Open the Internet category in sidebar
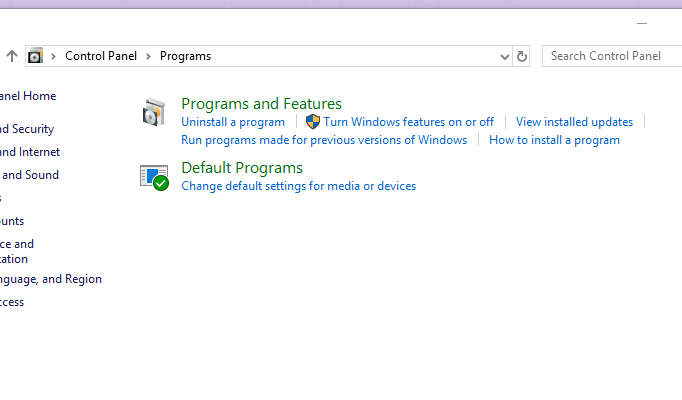The height and width of the screenshot is (400, 682). point(30,152)
